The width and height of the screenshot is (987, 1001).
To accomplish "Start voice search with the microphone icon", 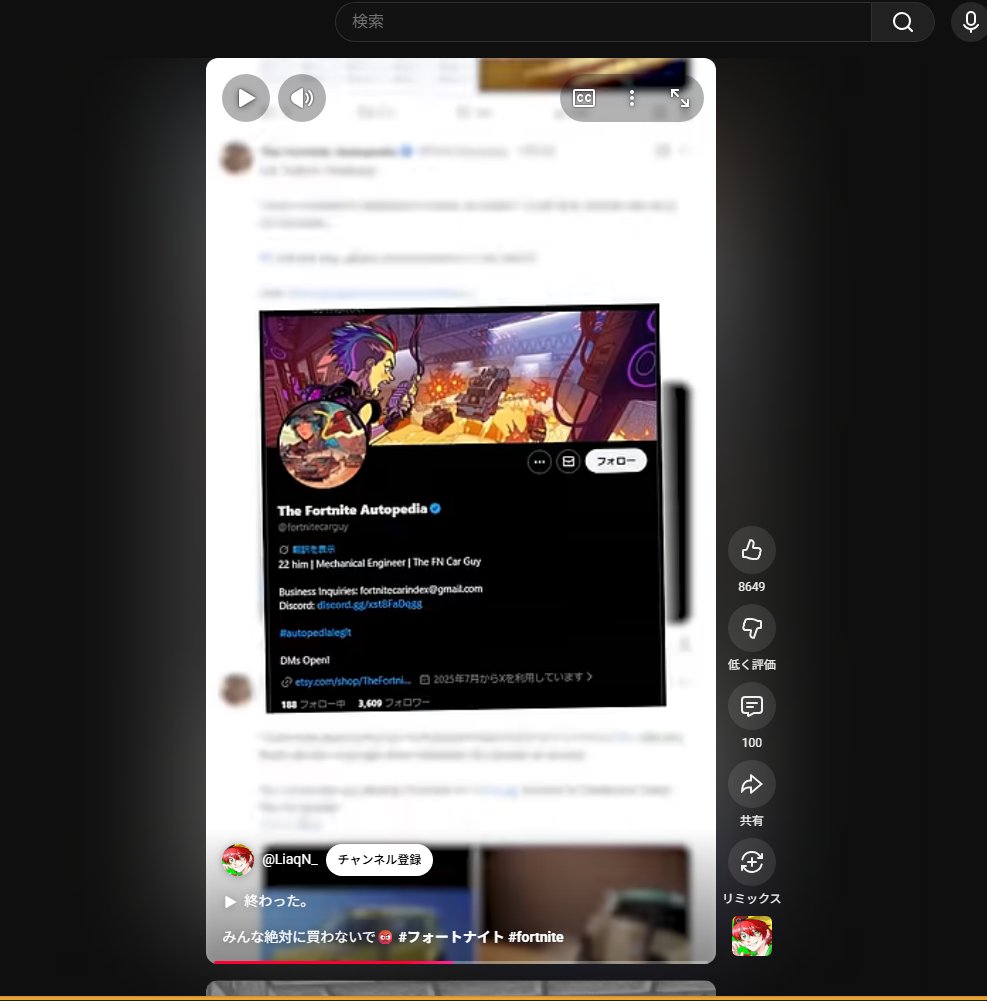I will [970, 22].
